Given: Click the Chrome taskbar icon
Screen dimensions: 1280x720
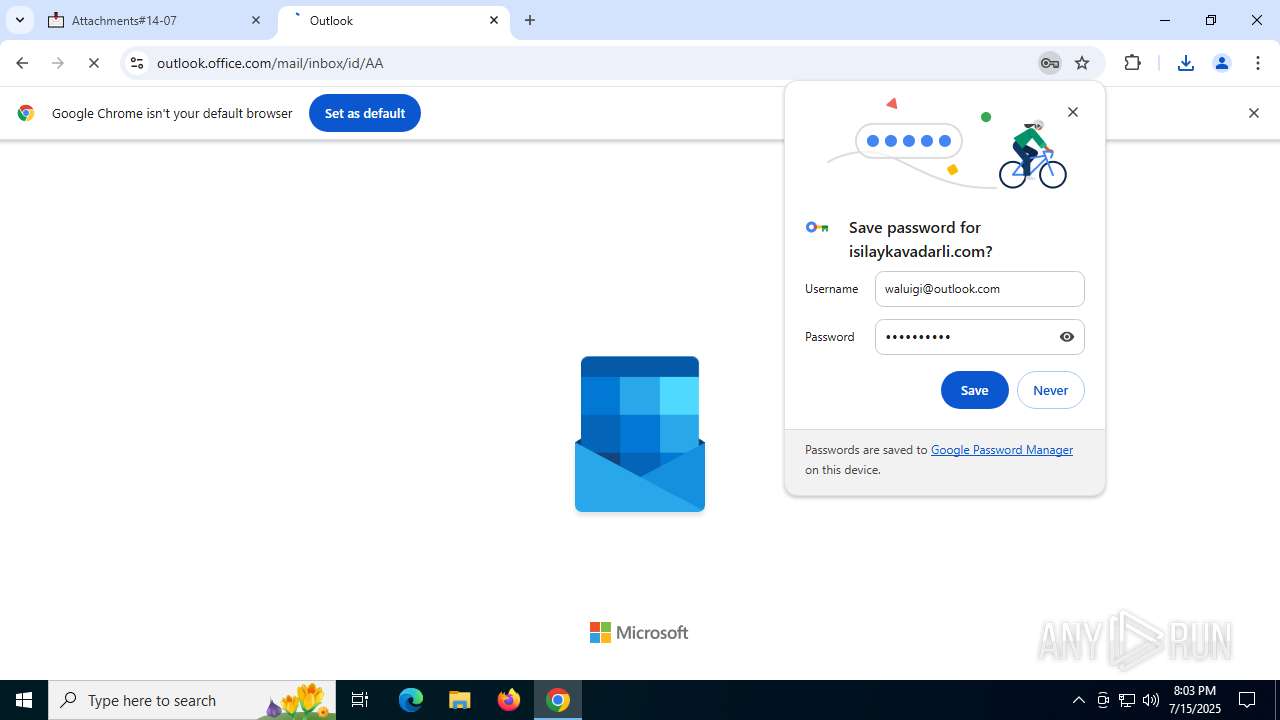Looking at the screenshot, I should pos(558,700).
